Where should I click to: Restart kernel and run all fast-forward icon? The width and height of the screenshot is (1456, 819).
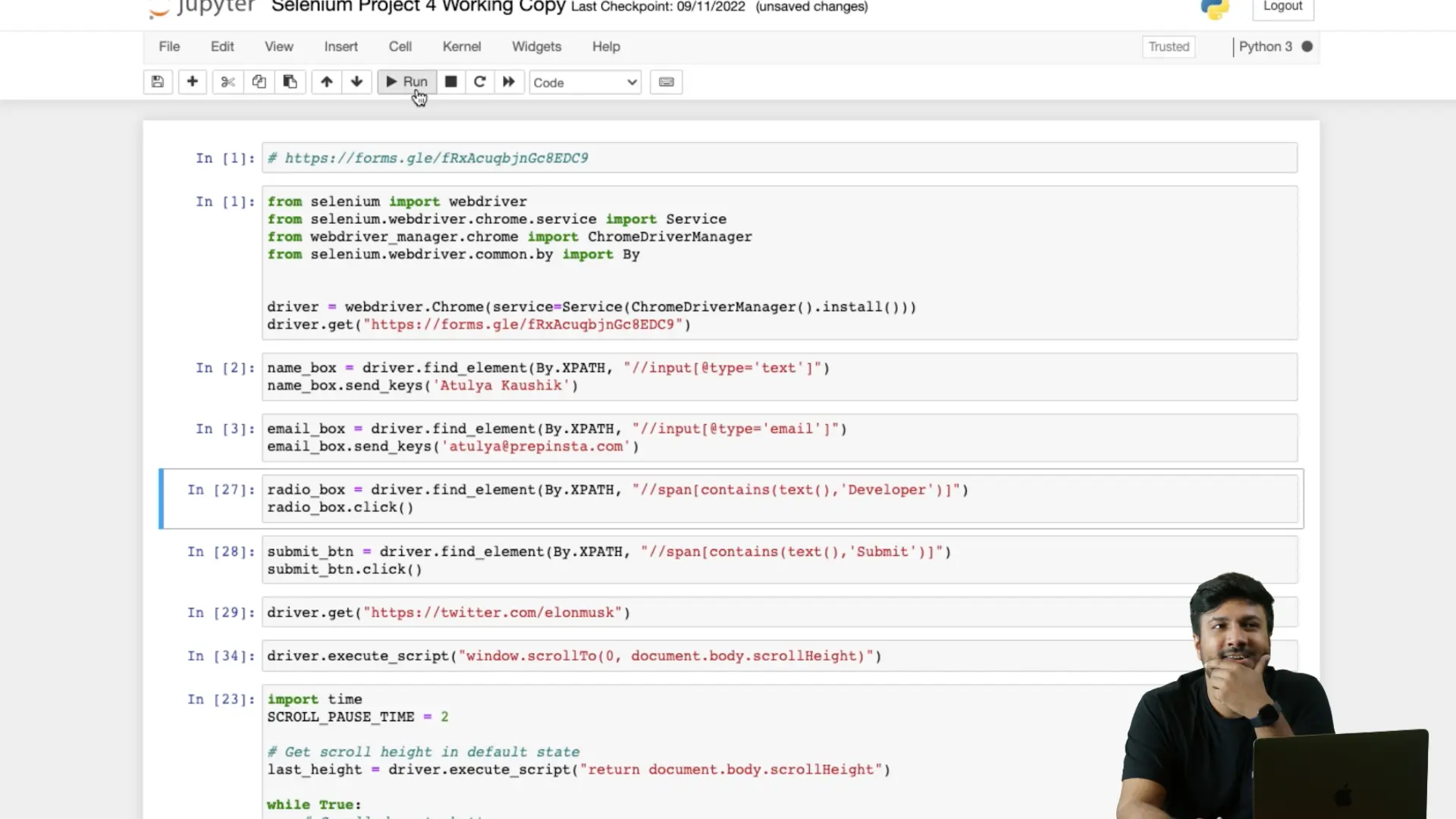tap(509, 82)
